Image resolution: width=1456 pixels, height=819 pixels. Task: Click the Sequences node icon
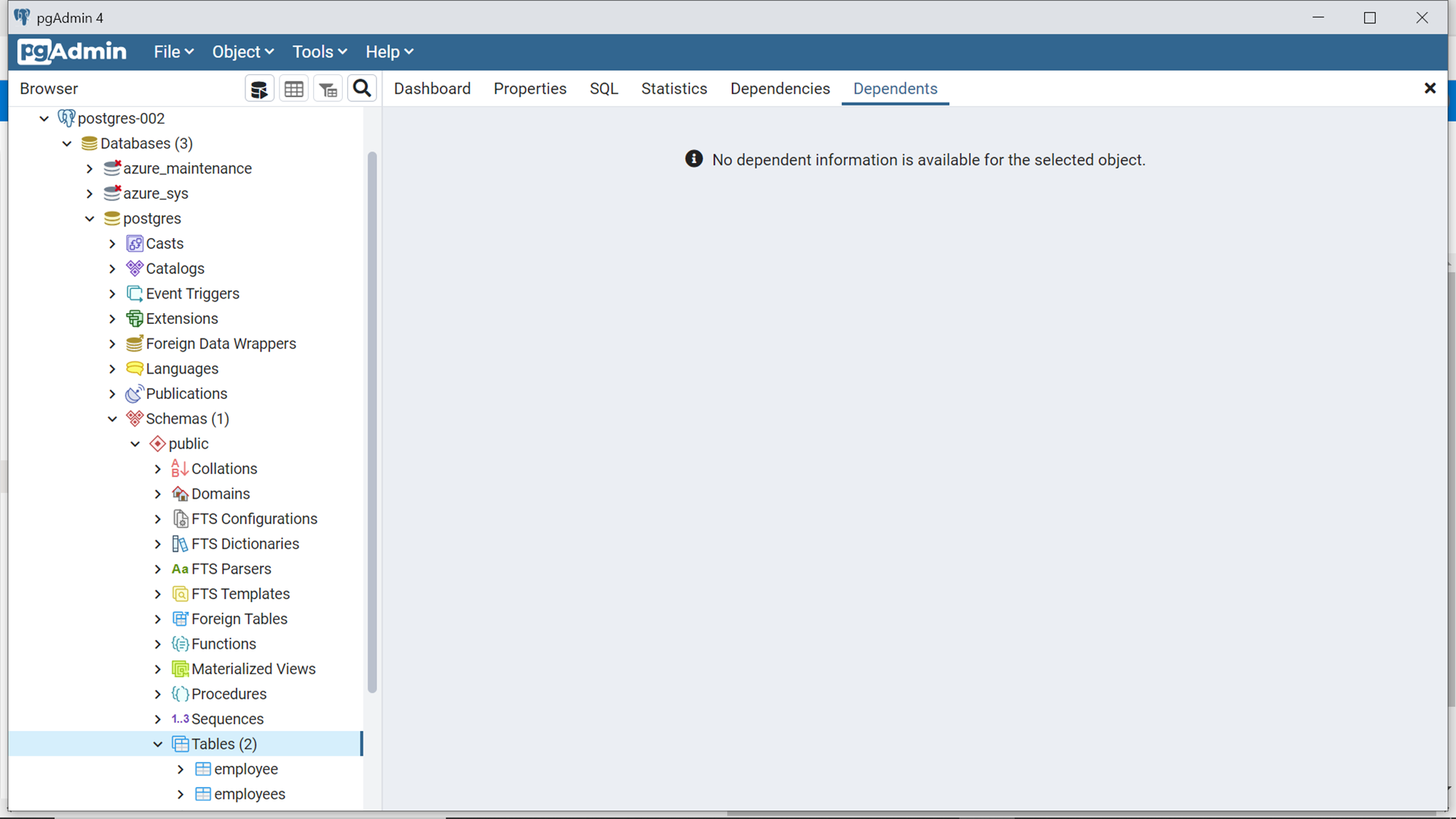tap(180, 719)
